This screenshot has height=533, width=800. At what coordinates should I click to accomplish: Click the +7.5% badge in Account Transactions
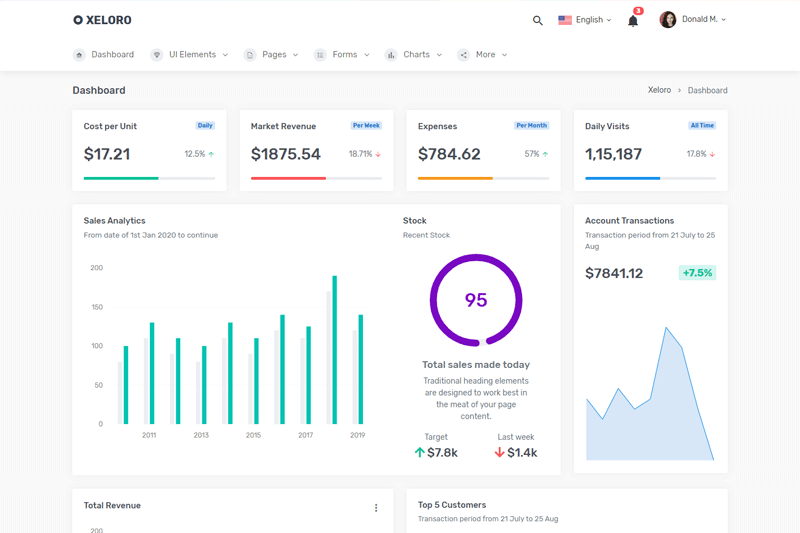[x=697, y=273]
